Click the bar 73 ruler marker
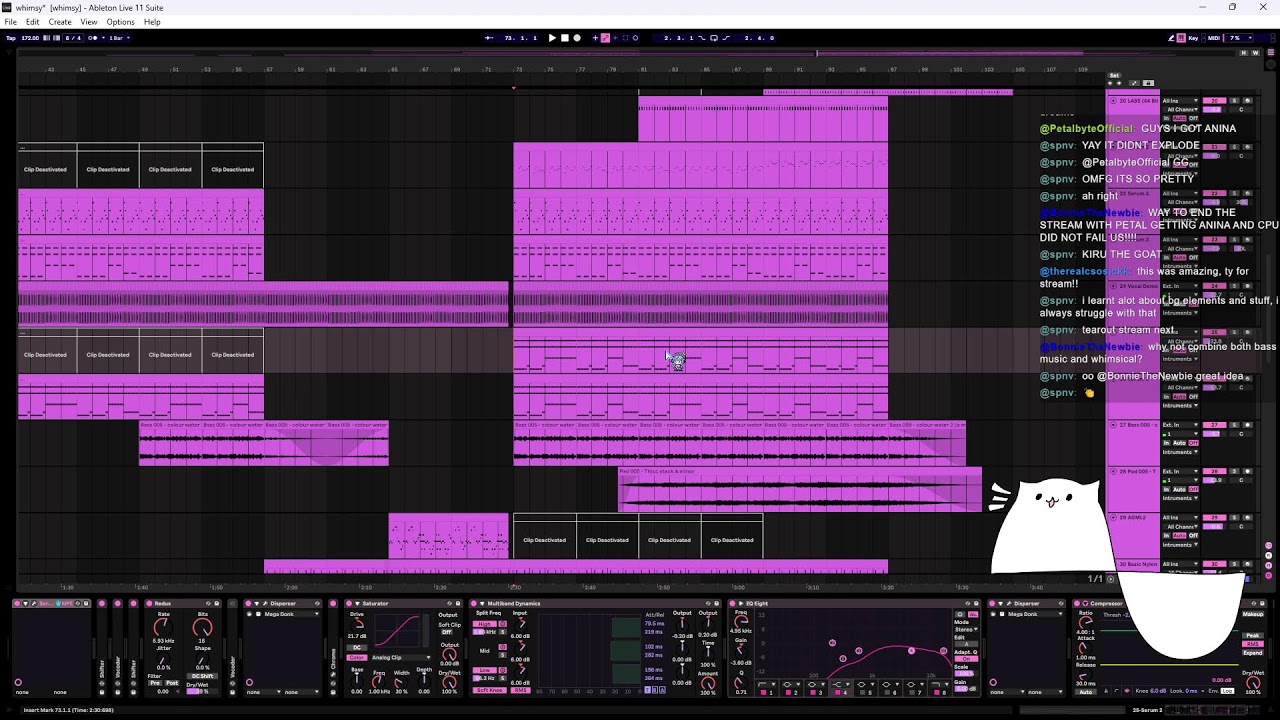 click(x=518, y=69)
